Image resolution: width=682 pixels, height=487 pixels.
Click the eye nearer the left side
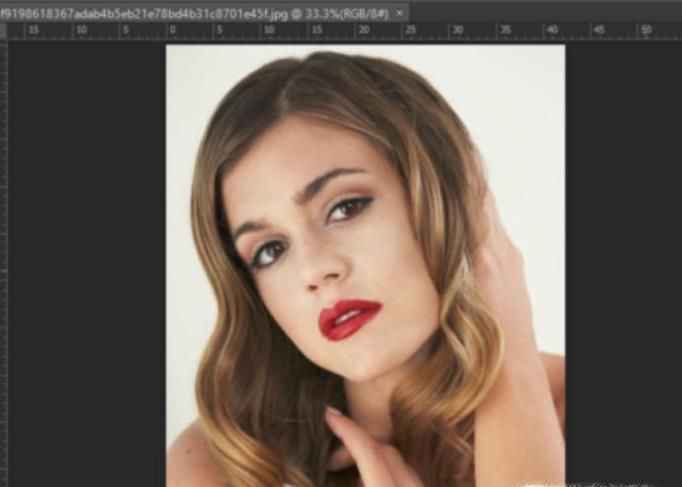(x=268, y=254)
